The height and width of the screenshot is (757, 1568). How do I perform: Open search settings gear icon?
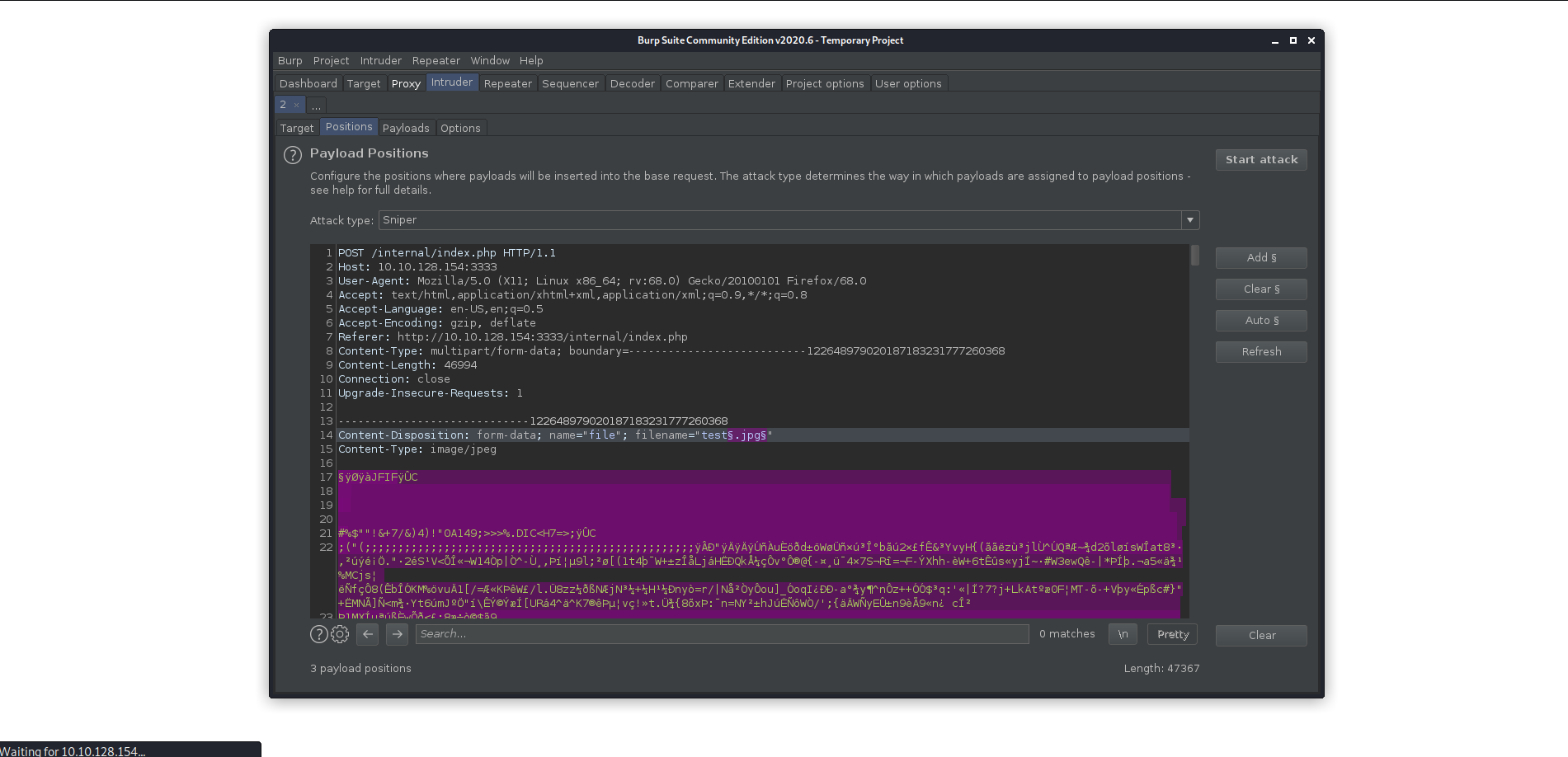pos(340,634)
